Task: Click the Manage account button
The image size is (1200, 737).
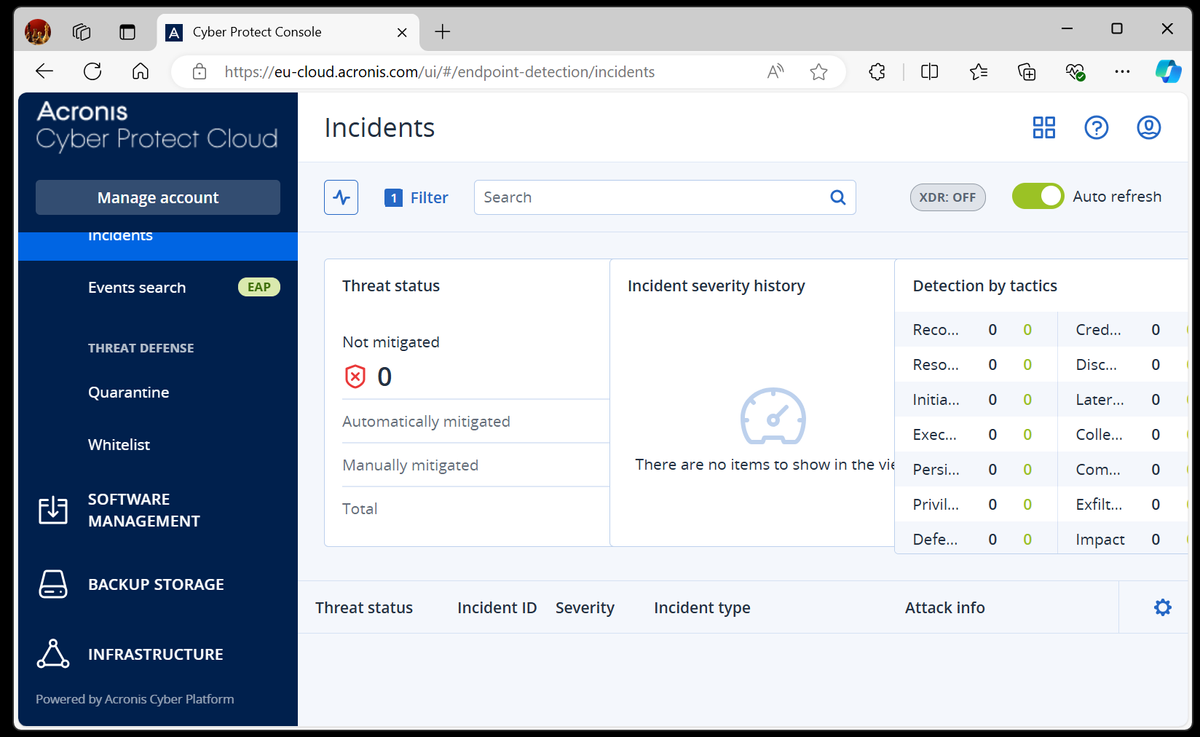Action: (x=157, y=197)
